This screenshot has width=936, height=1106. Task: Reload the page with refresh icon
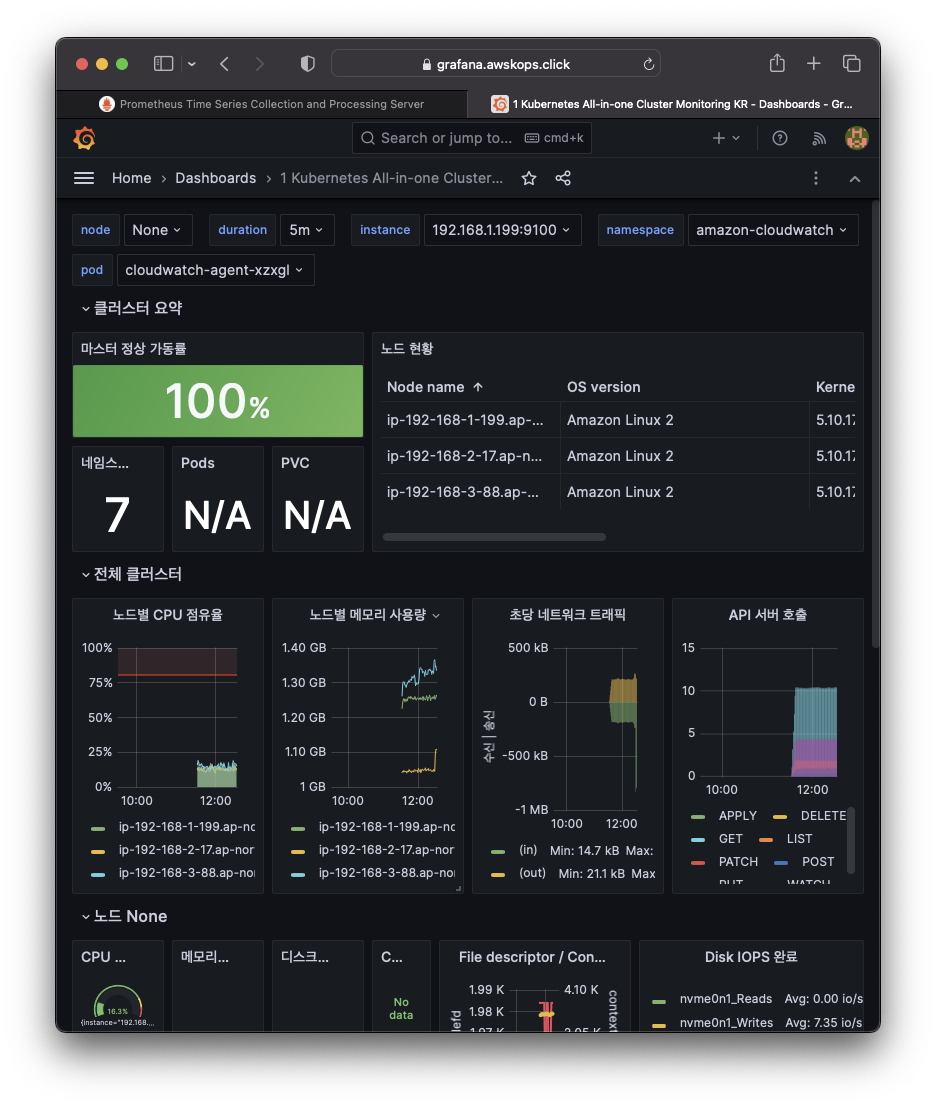pyautogui.click(x=649, y=64)
